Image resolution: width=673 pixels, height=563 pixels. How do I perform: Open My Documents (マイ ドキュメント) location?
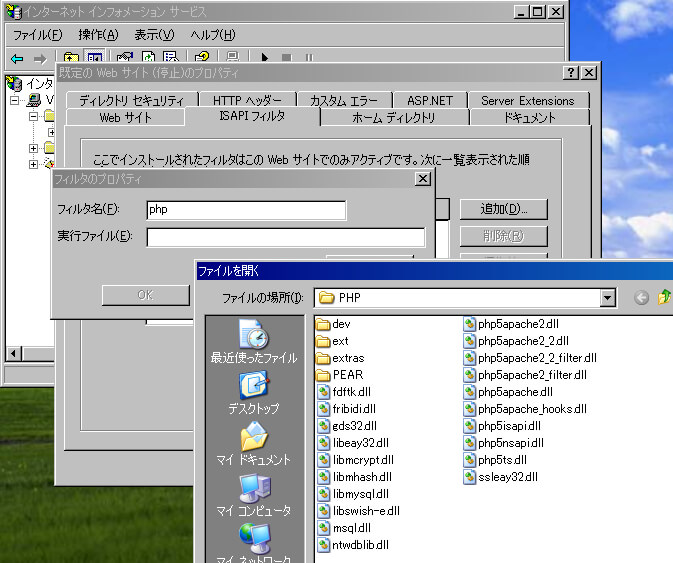253,443
